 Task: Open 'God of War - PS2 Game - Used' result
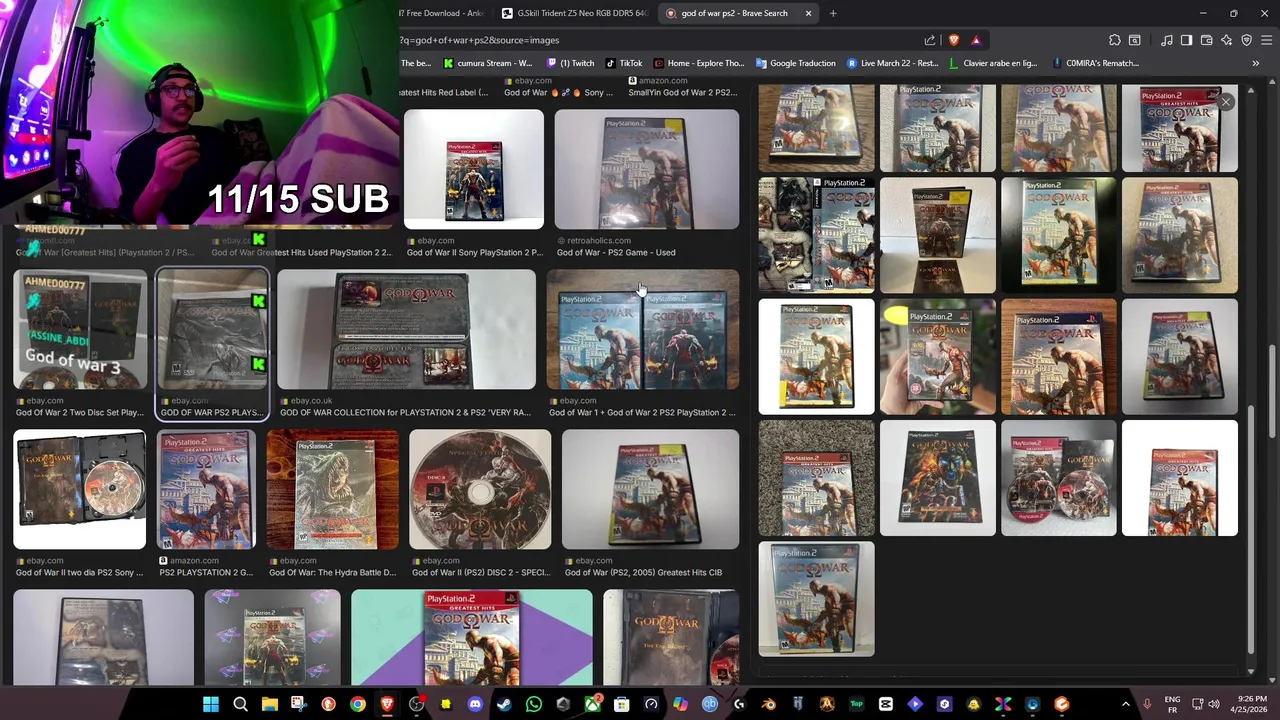click(x=646, y=168)
